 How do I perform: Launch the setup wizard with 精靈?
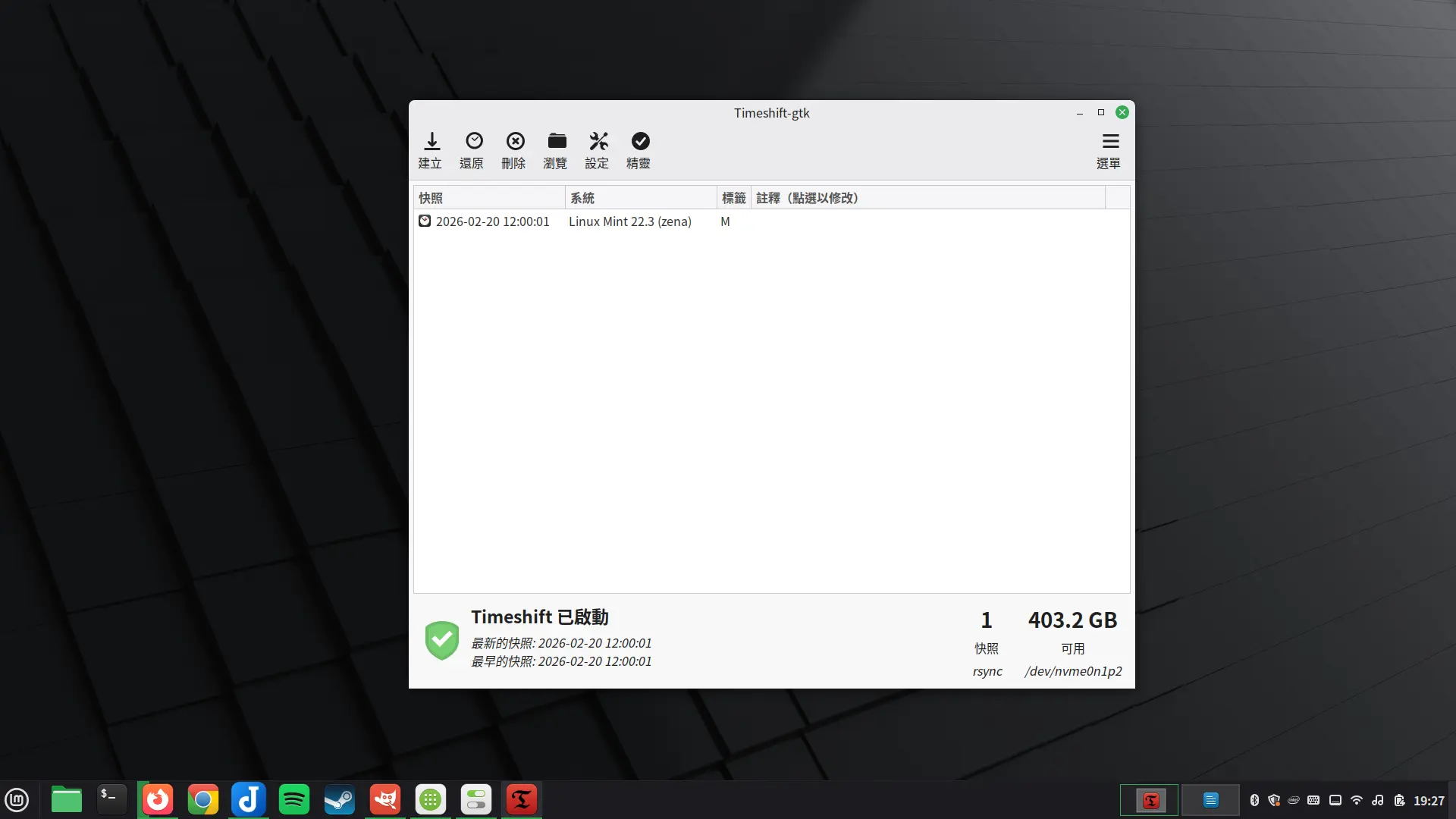pyautogui.click(x=639, y=149)
